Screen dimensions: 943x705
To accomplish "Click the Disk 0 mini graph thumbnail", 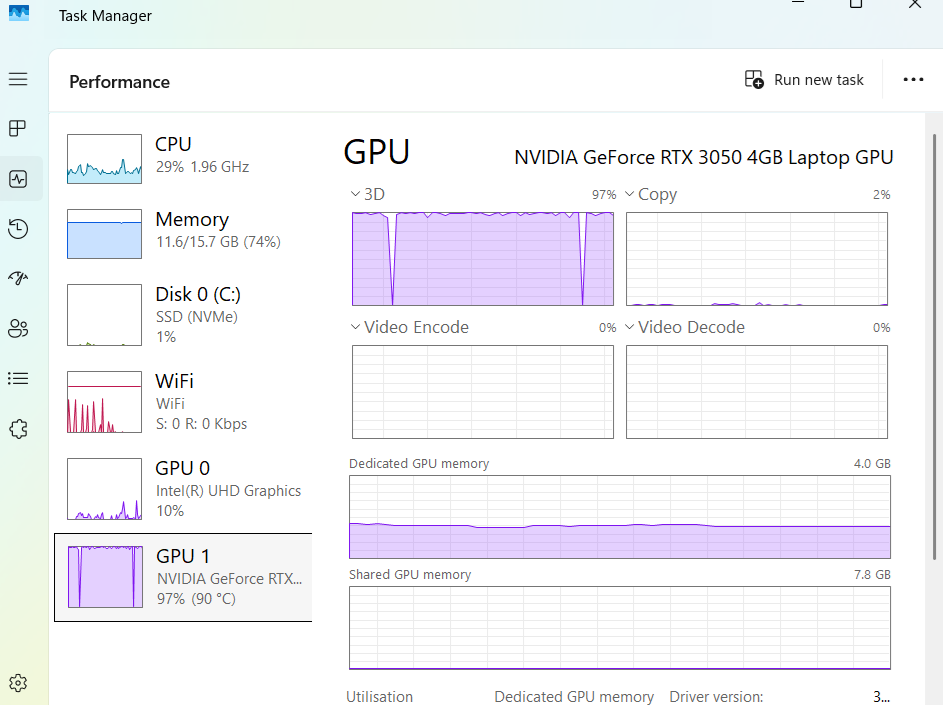I will (x=105, y=315).
